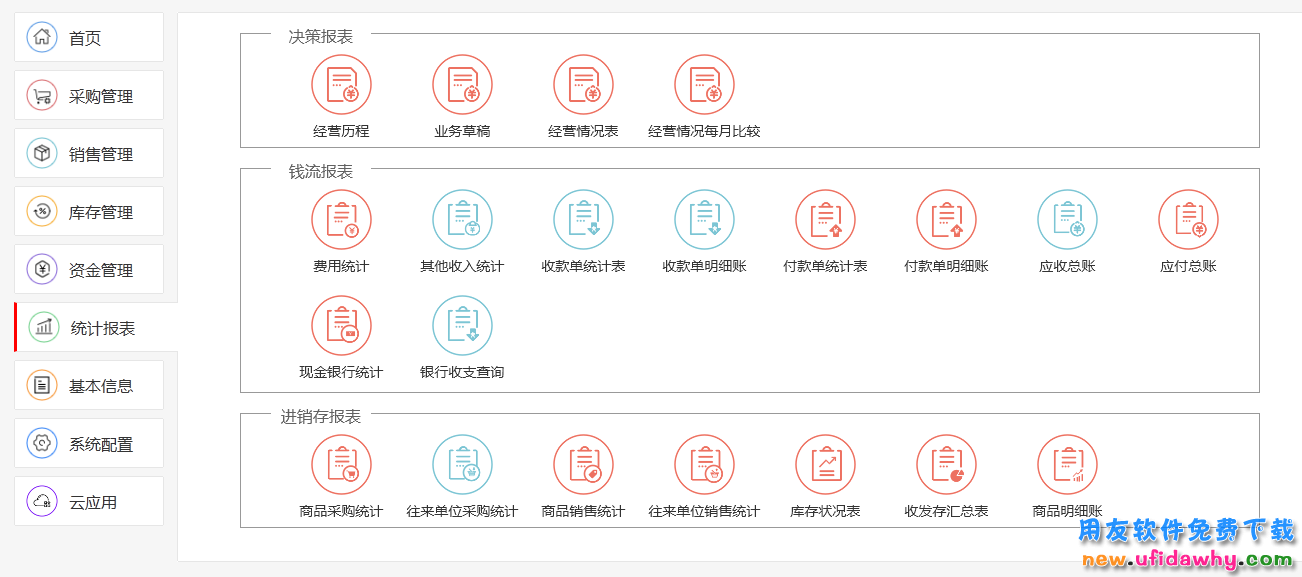Open 收发存汇总表 report
The image size is (1302, 577).
(x=946, y=465)
